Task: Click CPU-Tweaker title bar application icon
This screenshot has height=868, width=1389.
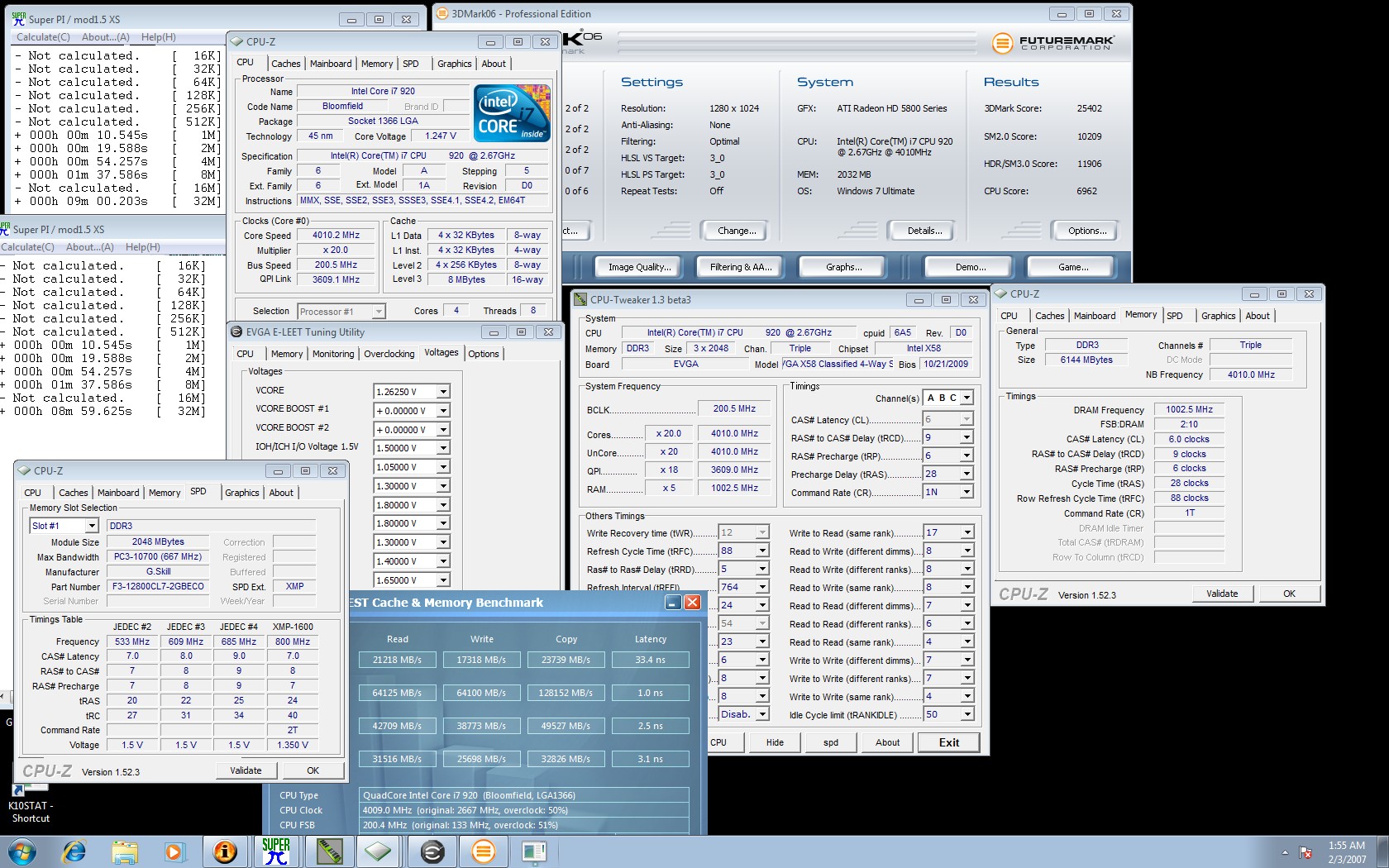Action: pos(580,299)
